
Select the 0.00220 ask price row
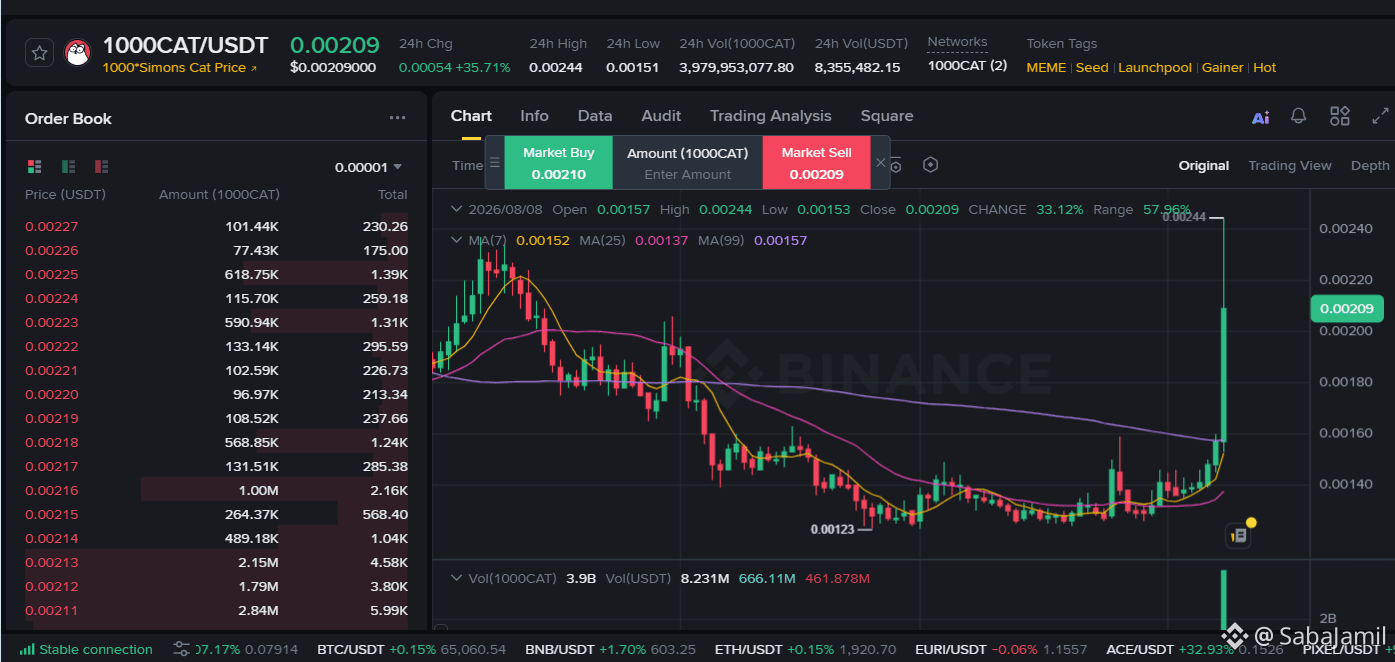pyautogui.click(x=216, y=394)
